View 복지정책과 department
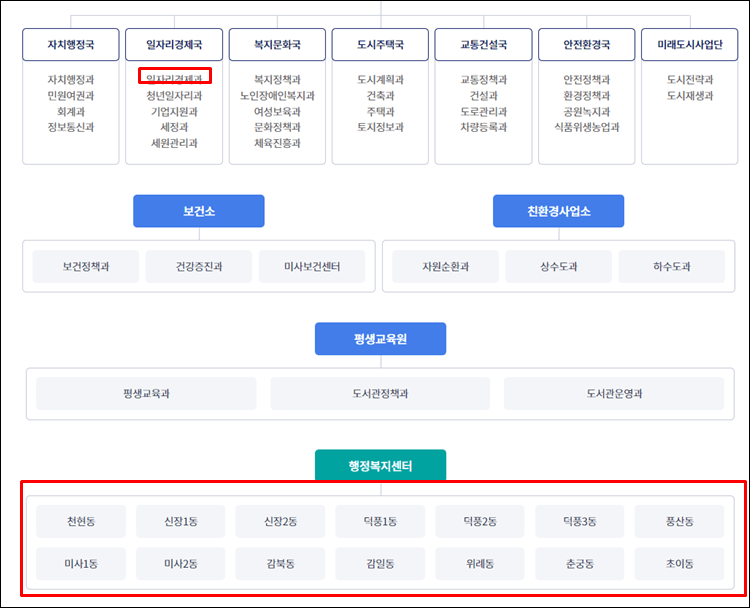The width and height of the screenshot is (750, 608). pyautogui.click(x=277, y=79)
